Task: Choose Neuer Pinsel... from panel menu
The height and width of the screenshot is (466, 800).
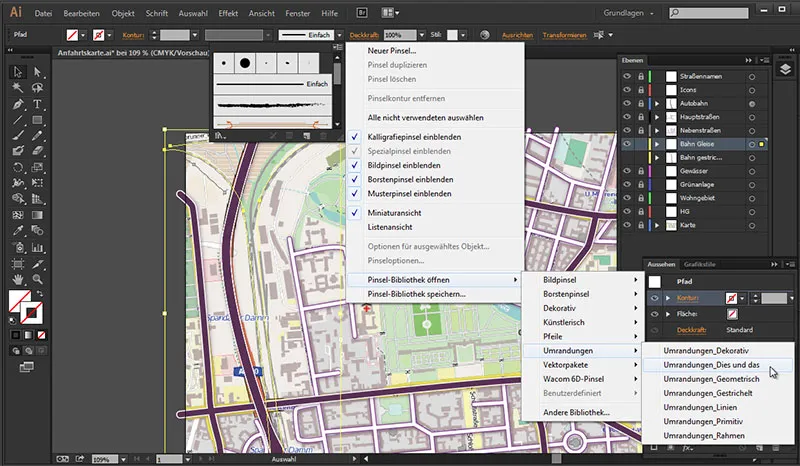Action: point(392,51)
